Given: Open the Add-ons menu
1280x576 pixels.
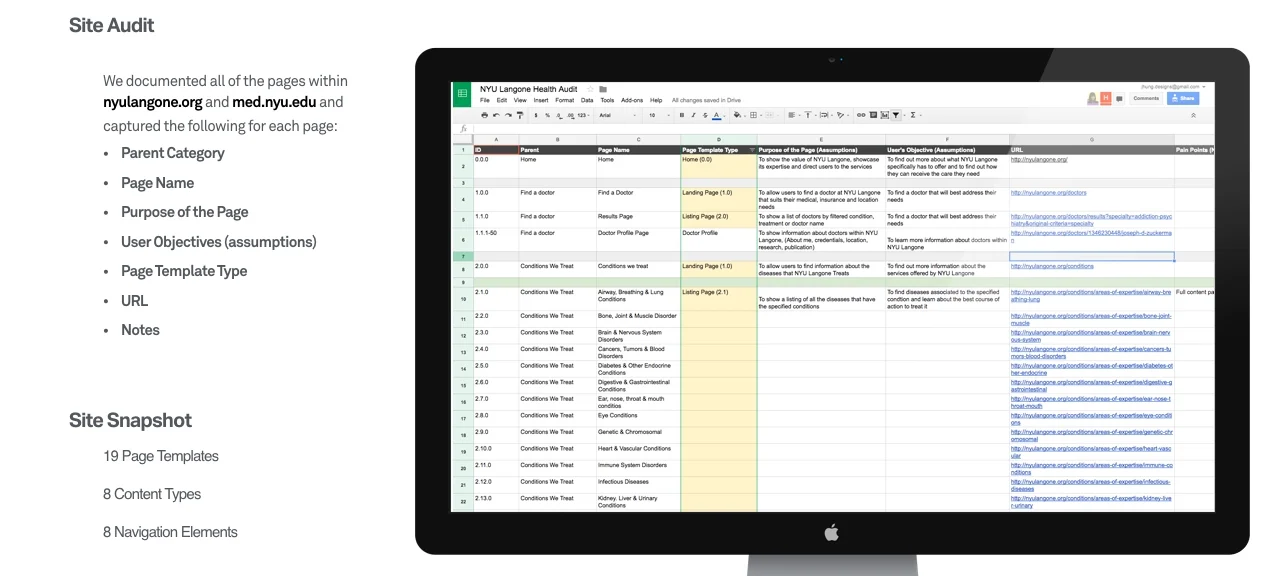Looking at the screenshot, I should coord(632,100).
